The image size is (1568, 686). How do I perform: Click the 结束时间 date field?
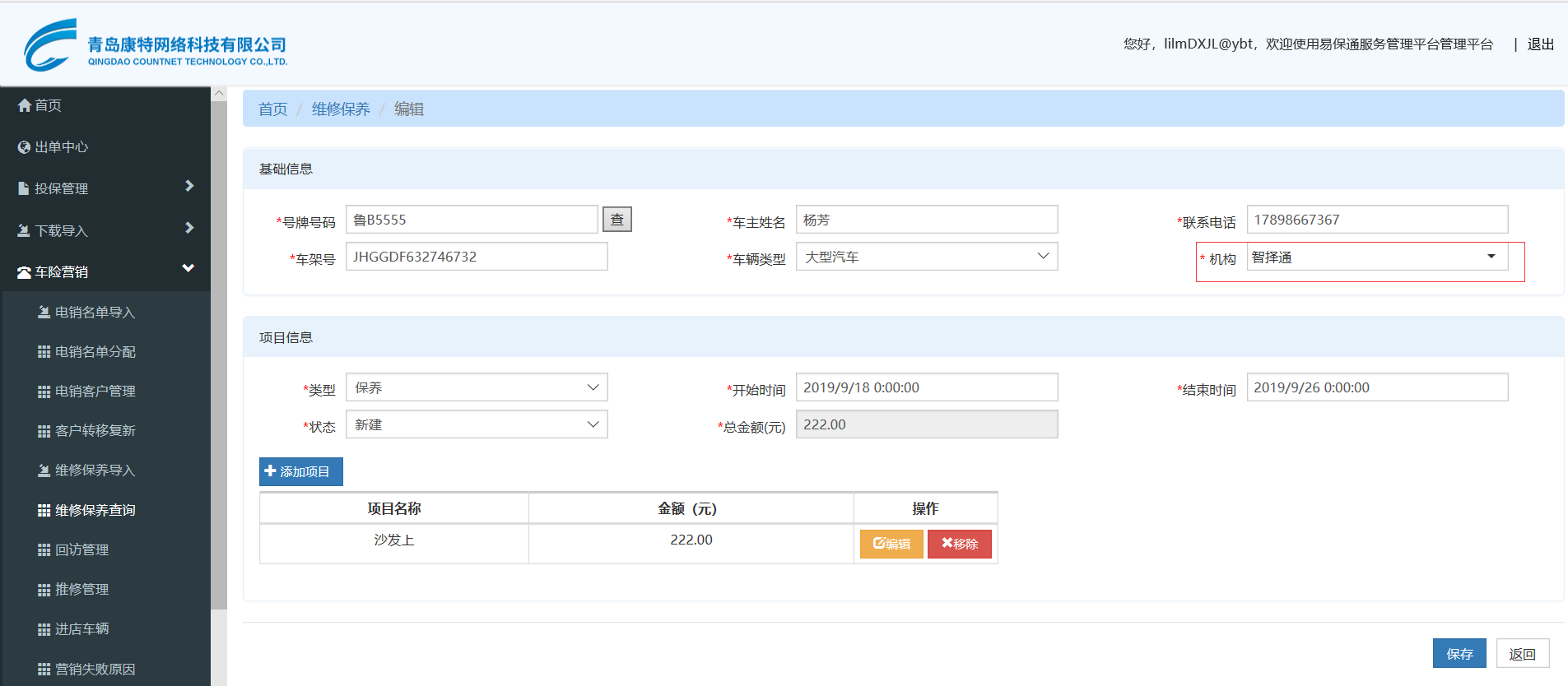point(1377,387)
